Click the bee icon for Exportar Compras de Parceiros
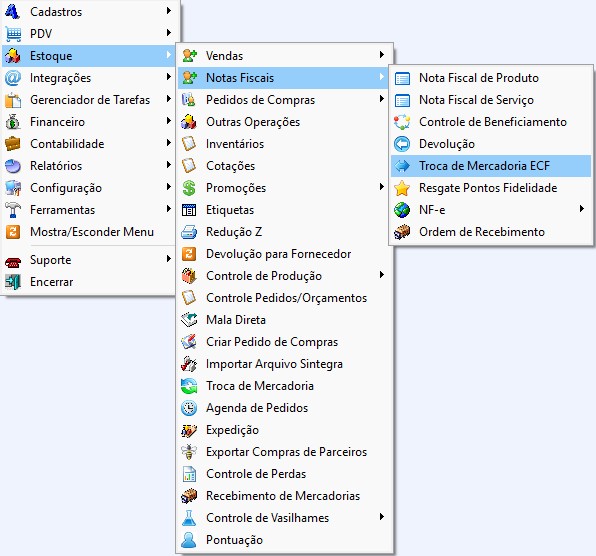The height and width of the screenshot is (556, 596). [x=189, y=452]
